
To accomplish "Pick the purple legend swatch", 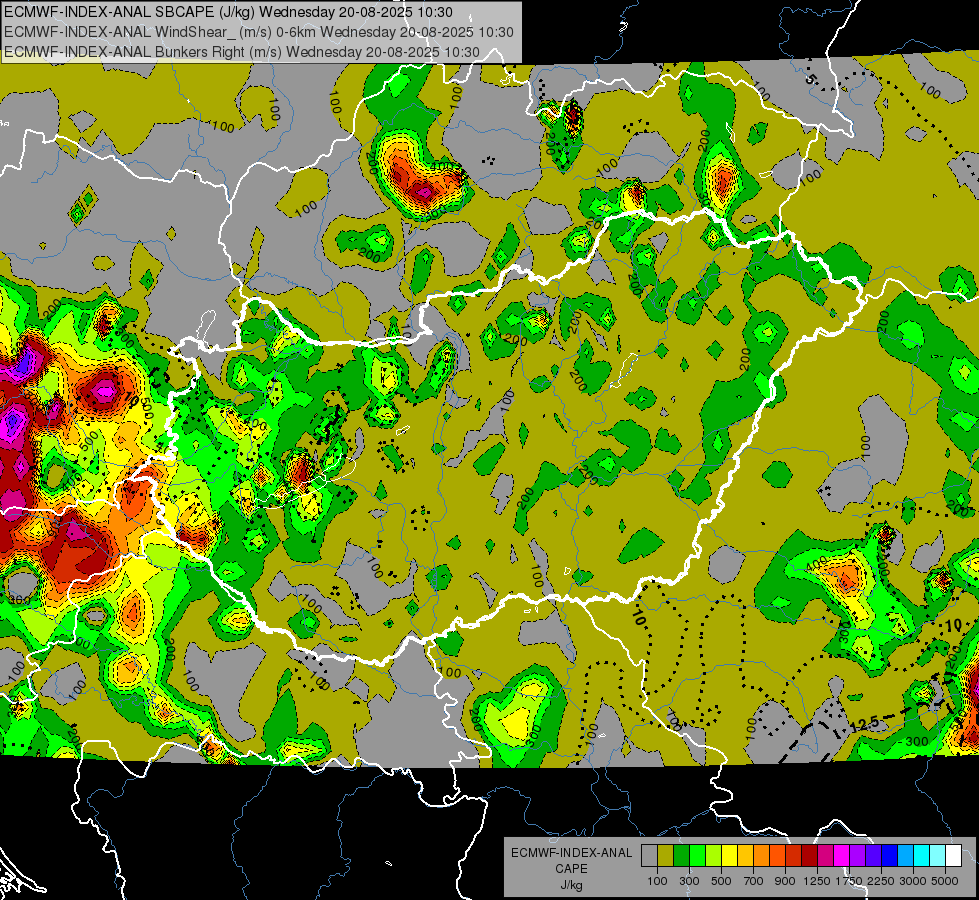I will click(858, 855).
